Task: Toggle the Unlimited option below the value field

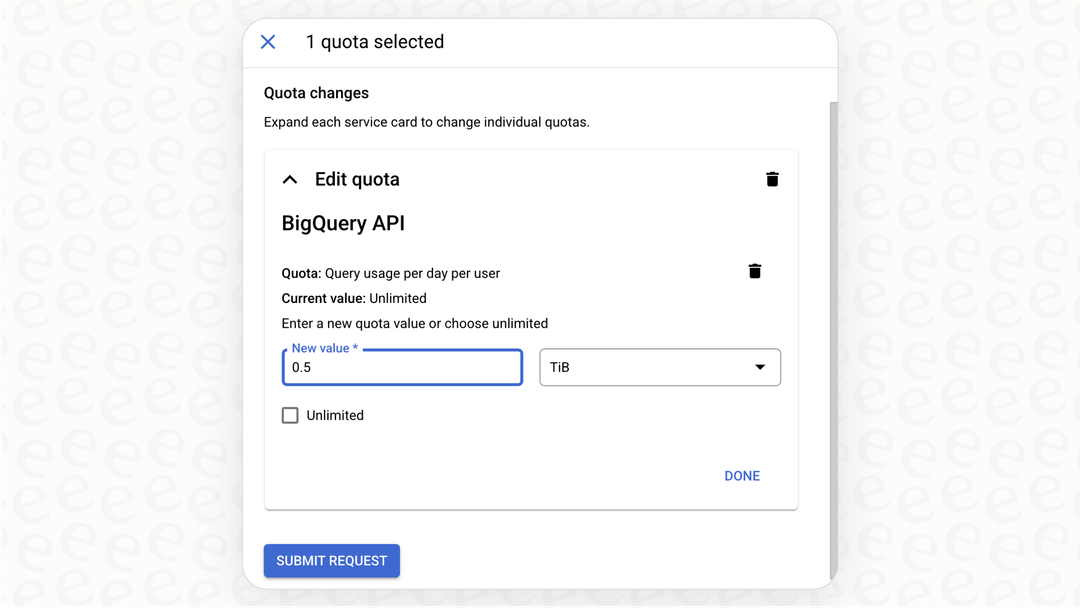Action: point(290,415)
